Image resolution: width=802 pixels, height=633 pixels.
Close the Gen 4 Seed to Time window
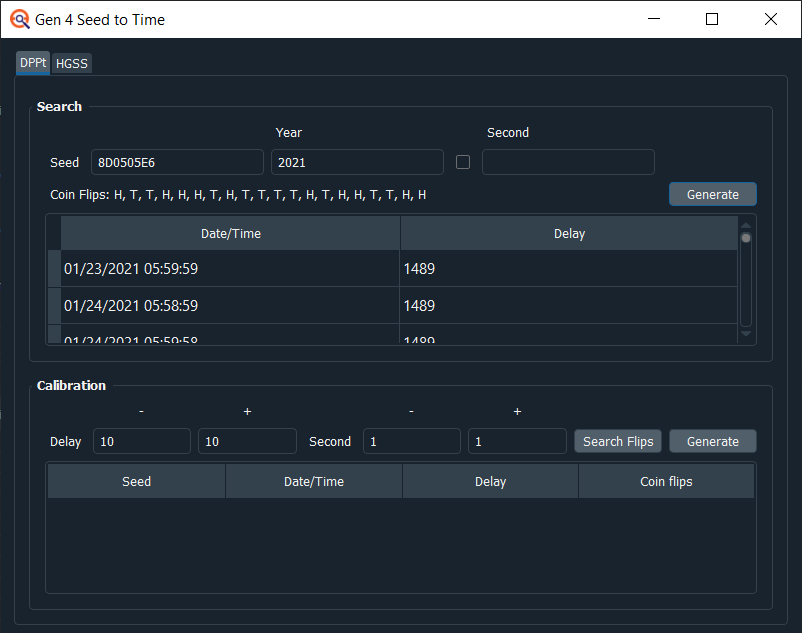[770, 19]
